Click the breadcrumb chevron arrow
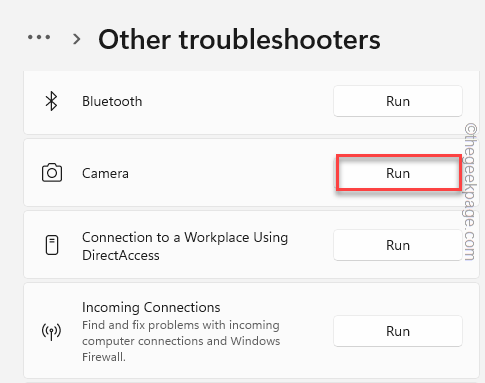The image size is (485, 383). coord(77,39)
